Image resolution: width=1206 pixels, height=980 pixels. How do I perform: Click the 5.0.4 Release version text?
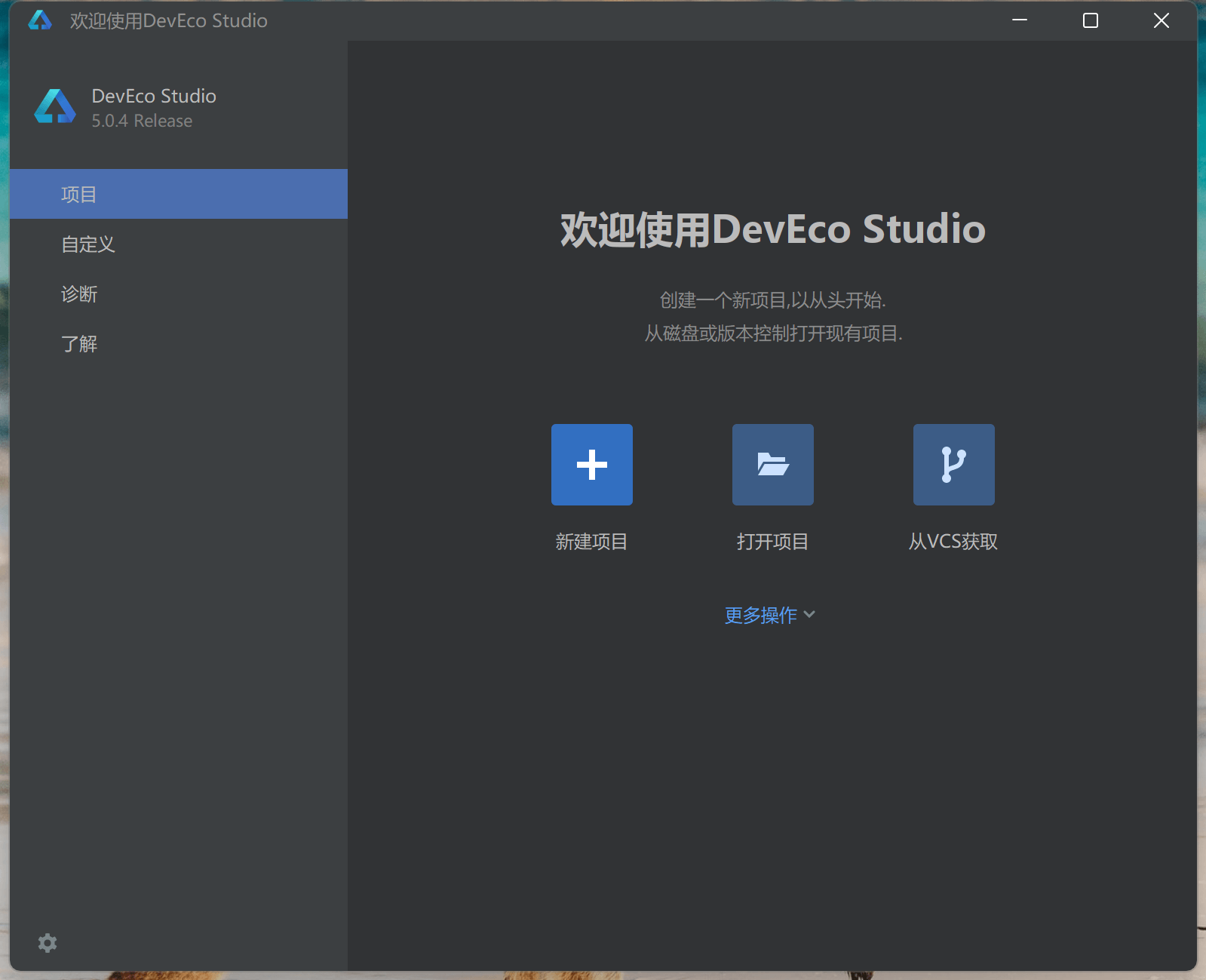pos(142,121)
